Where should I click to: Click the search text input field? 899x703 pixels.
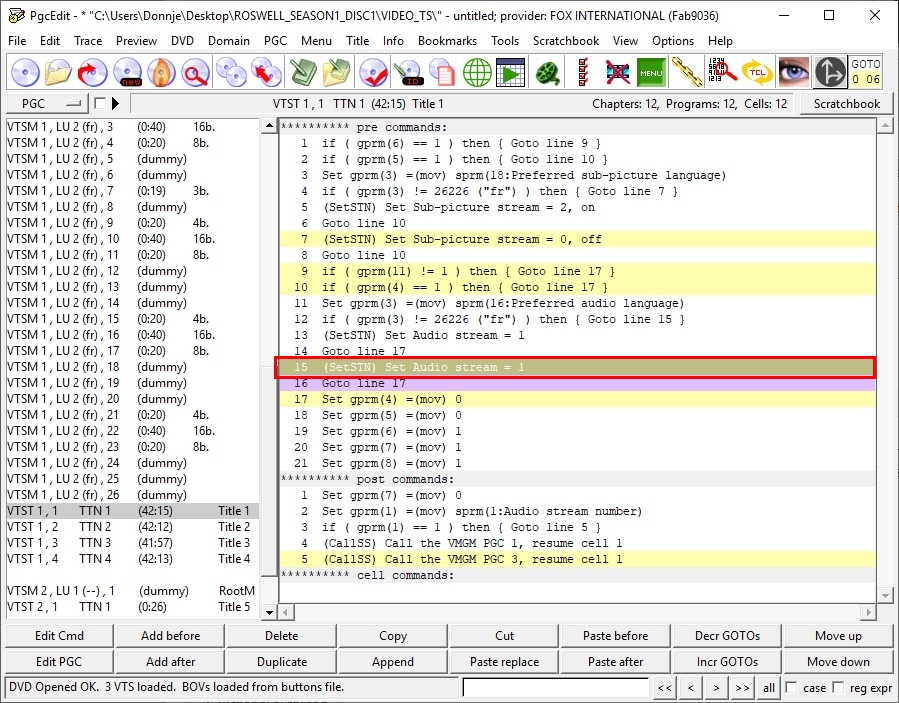click(x=555, y=688)
